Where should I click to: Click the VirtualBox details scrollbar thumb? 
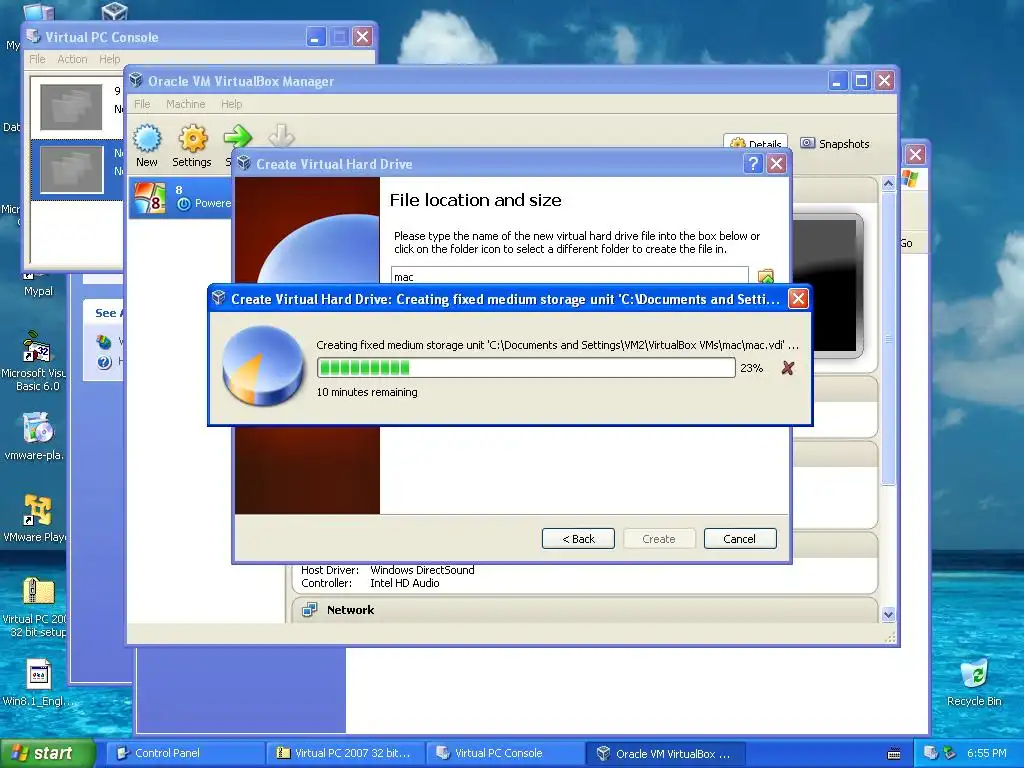coord(888,338)
